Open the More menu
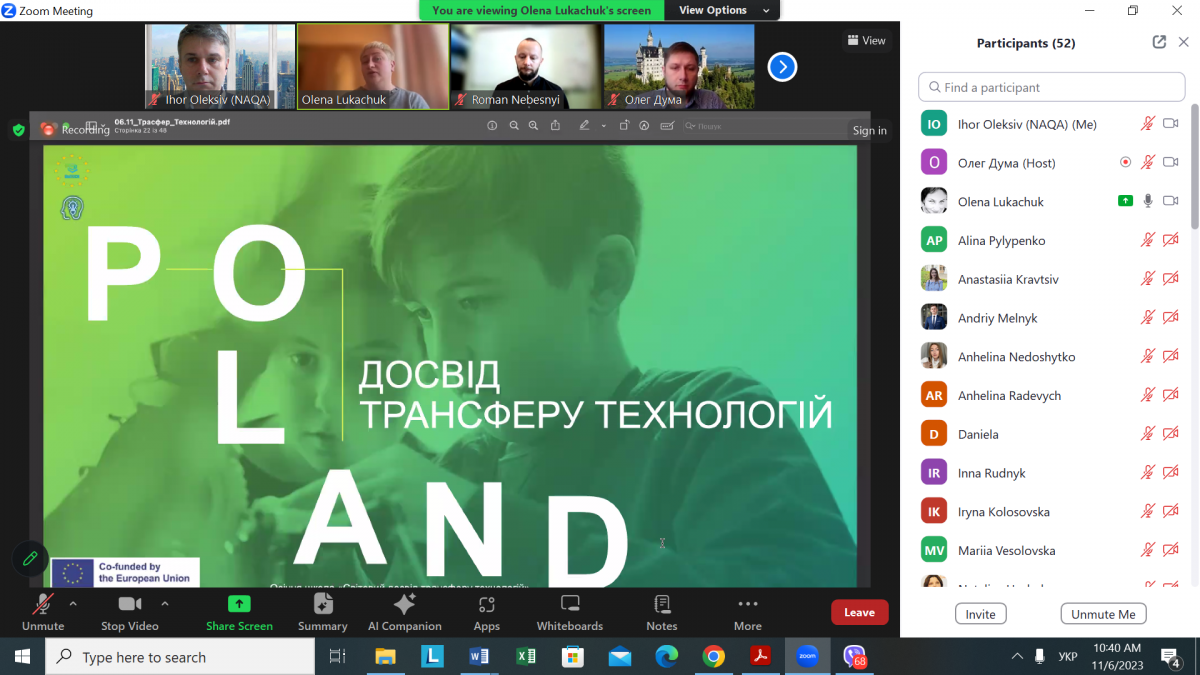1200x675 pixels. click(x=747, y=611)
